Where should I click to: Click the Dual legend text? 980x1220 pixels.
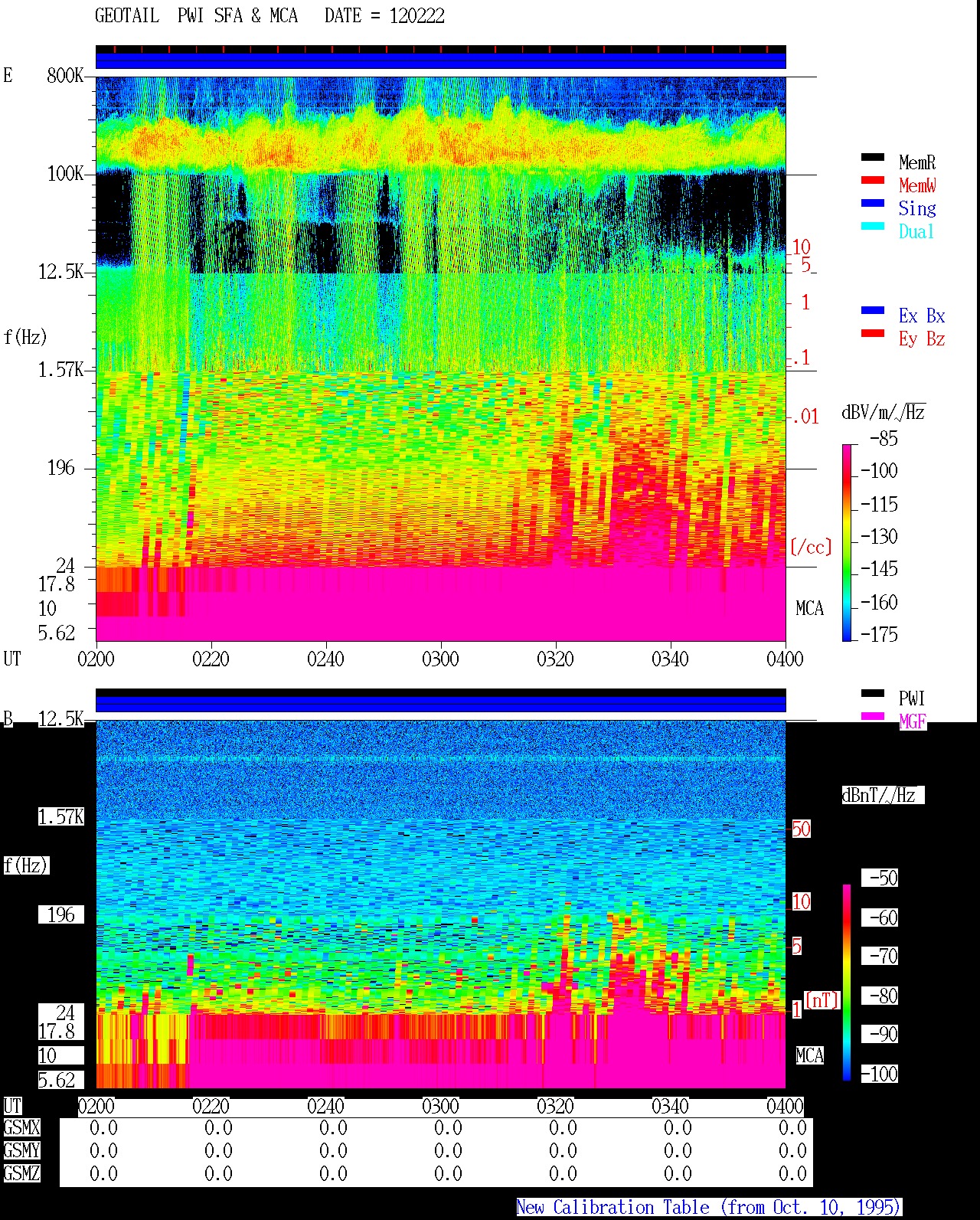coord(916,231)
